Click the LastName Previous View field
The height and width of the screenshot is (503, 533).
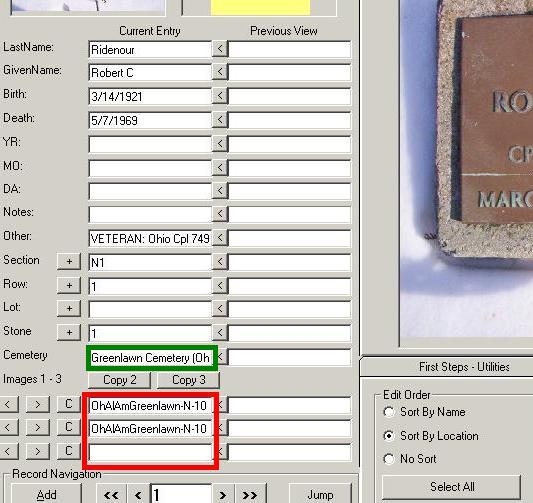(290, 49)
